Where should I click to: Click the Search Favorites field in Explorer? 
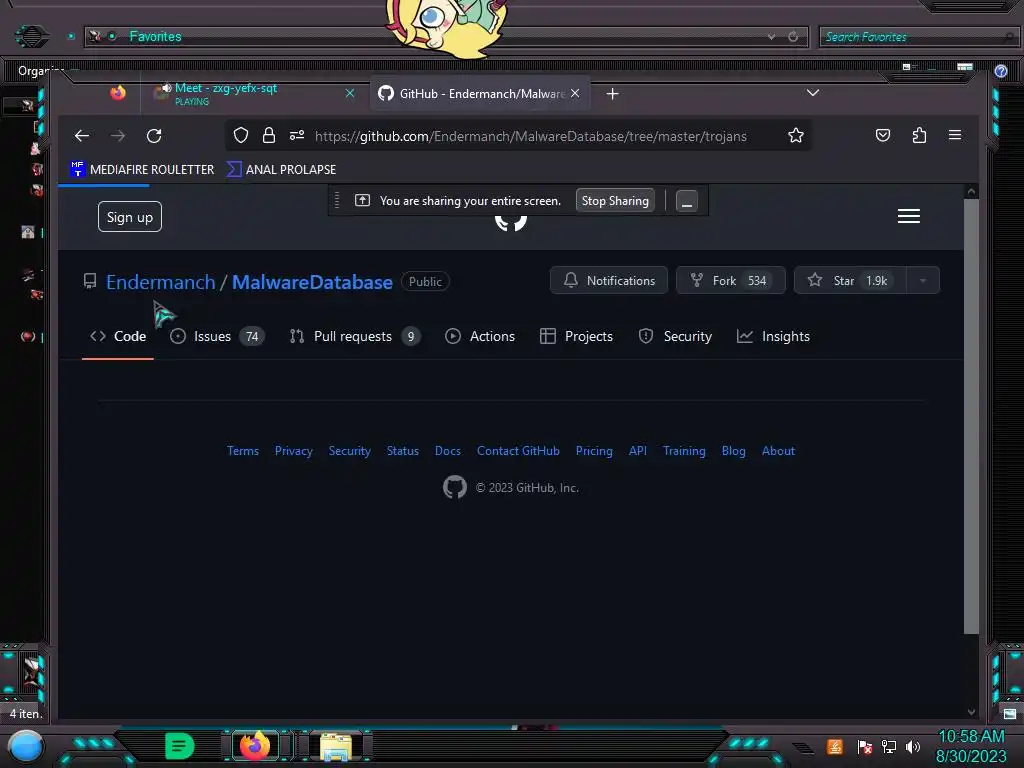point(917,37)
